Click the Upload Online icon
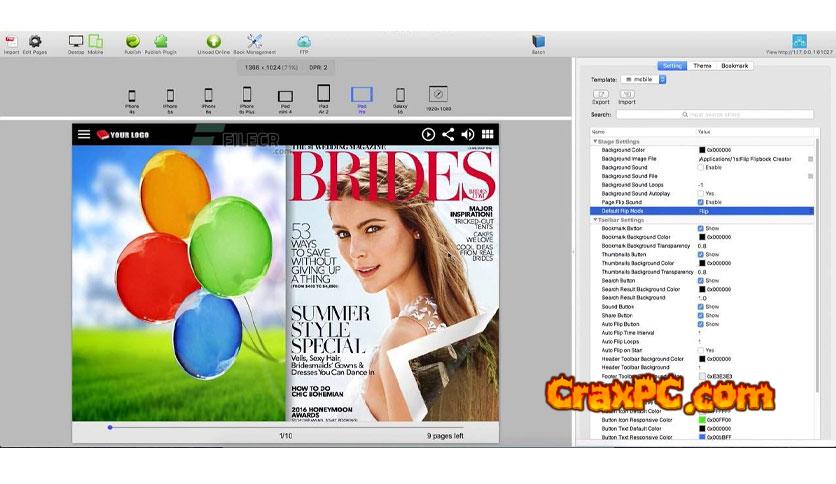The height and width of the screenshot is (484, 836). 213,42
